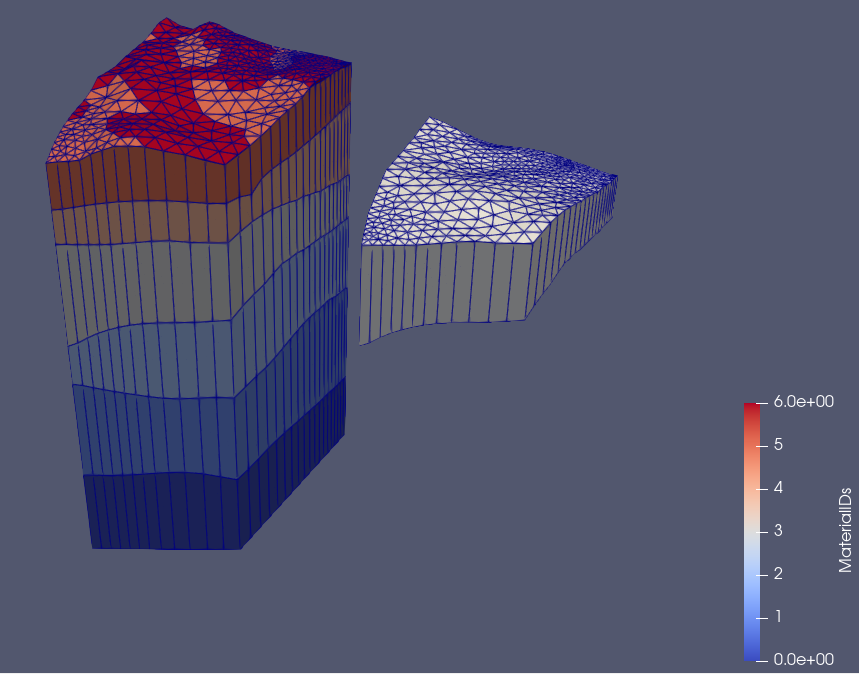The width and height of the screenshot is (859, 674).
Task: Pick the dark red top of color bar
Action: point(750,408)
